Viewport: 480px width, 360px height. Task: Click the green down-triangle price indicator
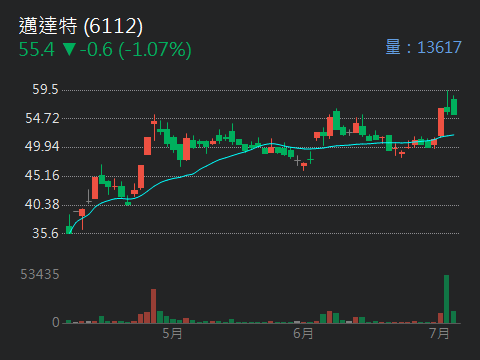[69, 50]
